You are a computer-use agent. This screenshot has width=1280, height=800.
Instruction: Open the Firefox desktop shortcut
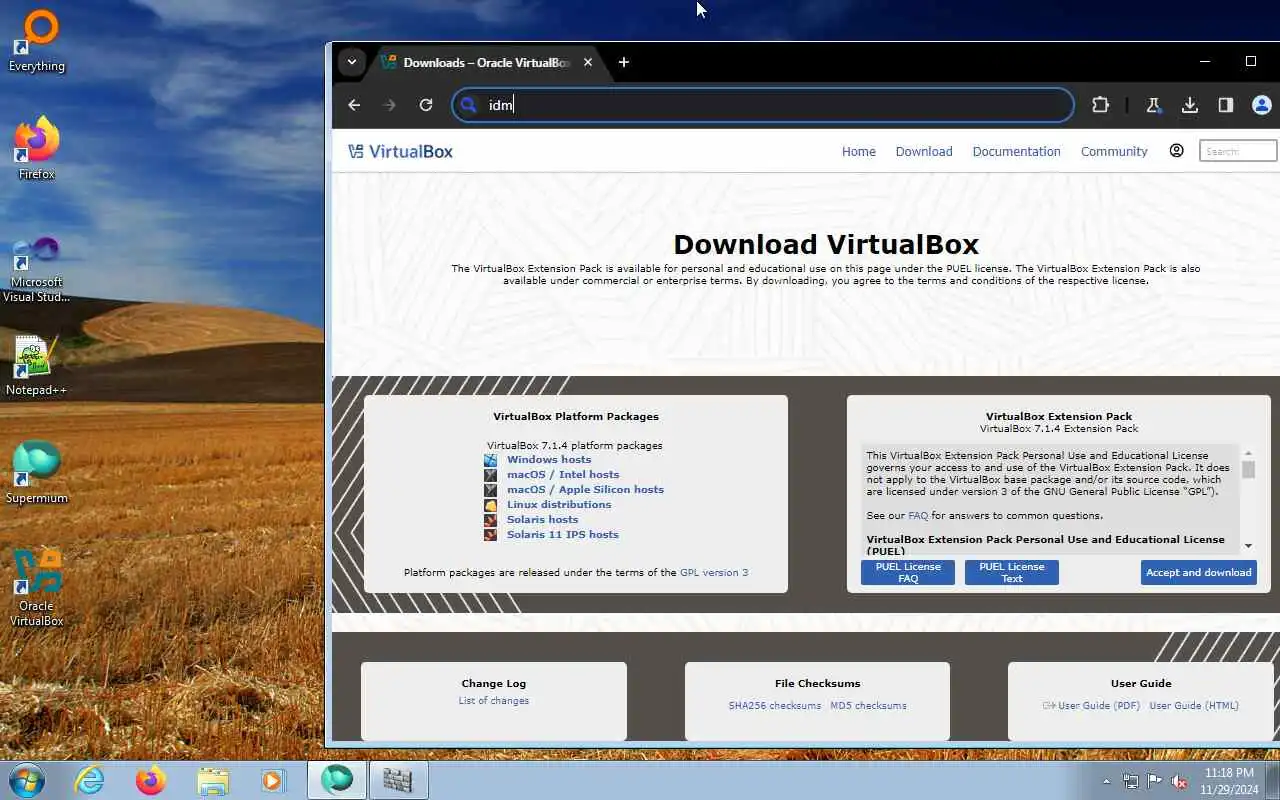click(37, 148)
